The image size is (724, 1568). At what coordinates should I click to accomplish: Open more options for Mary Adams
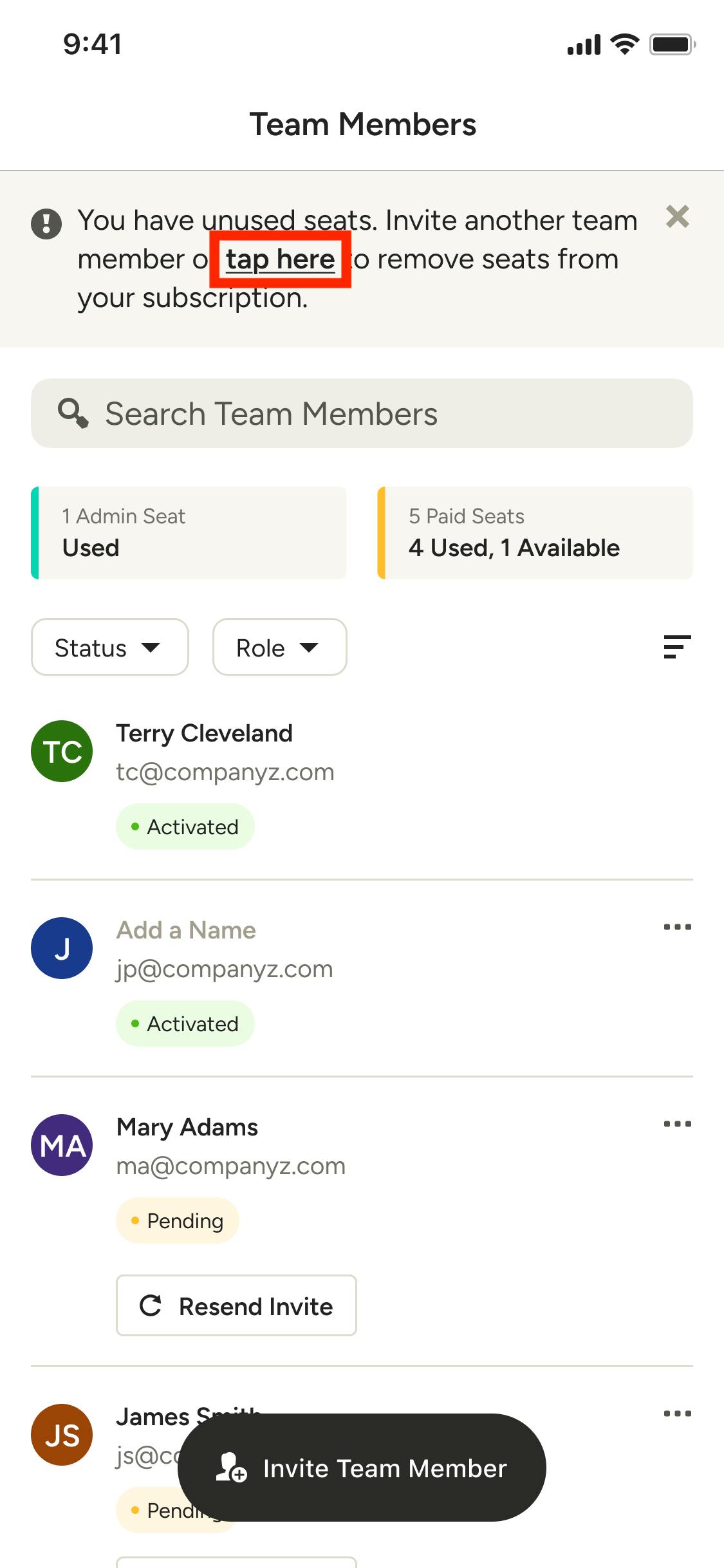677,1125
